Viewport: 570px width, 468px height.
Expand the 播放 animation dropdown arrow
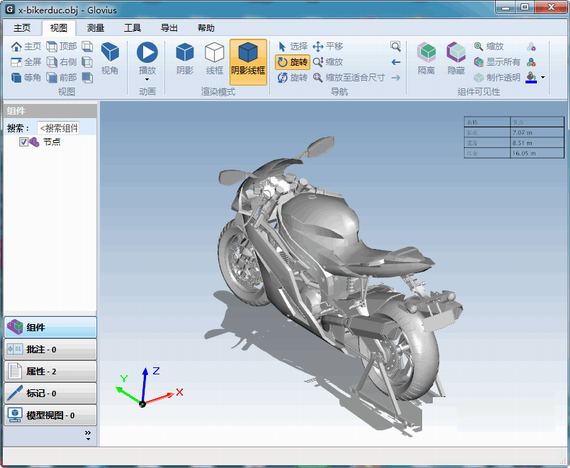[147, 79]
